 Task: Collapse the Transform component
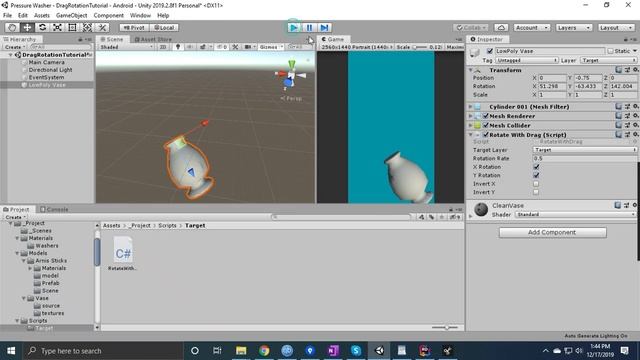(x=471, y=70)
